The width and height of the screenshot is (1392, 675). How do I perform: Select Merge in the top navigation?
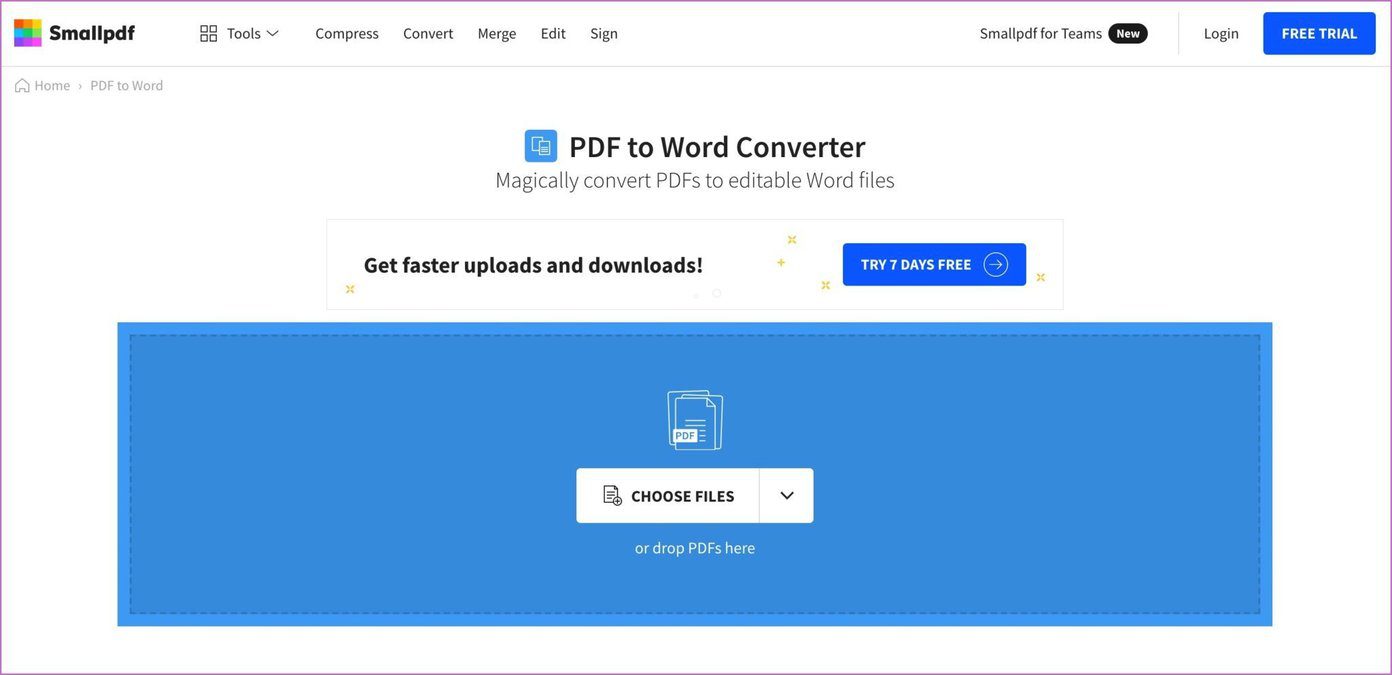coord(497,33)
